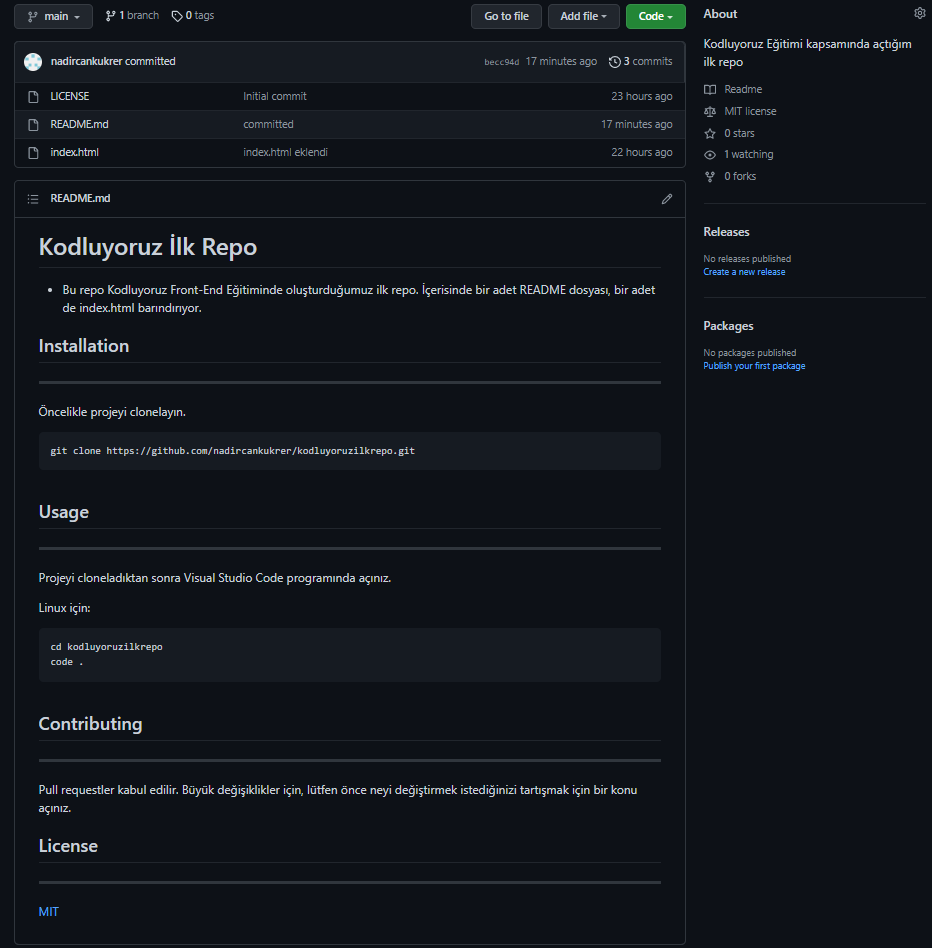Edit README with the pencil icon

click(x=667, y=199)
